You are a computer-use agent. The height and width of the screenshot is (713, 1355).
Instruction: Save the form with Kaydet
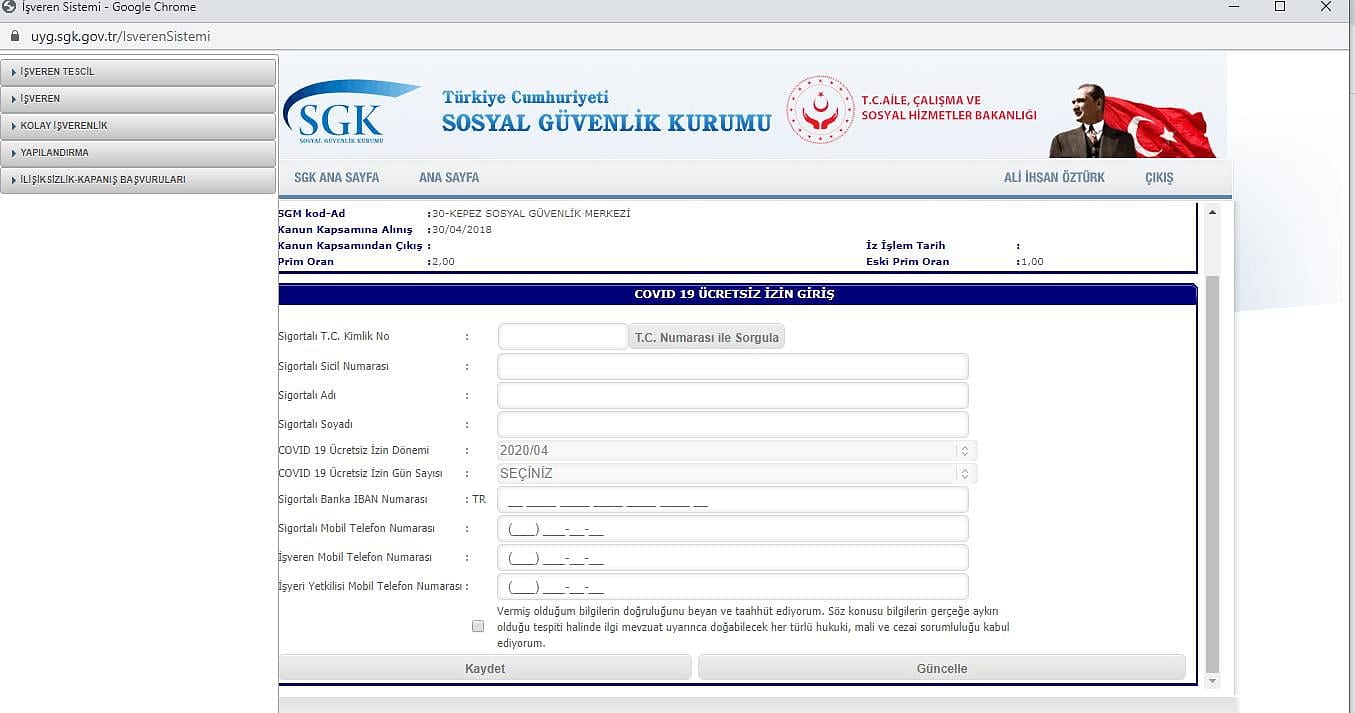click(x=485, y=668)
